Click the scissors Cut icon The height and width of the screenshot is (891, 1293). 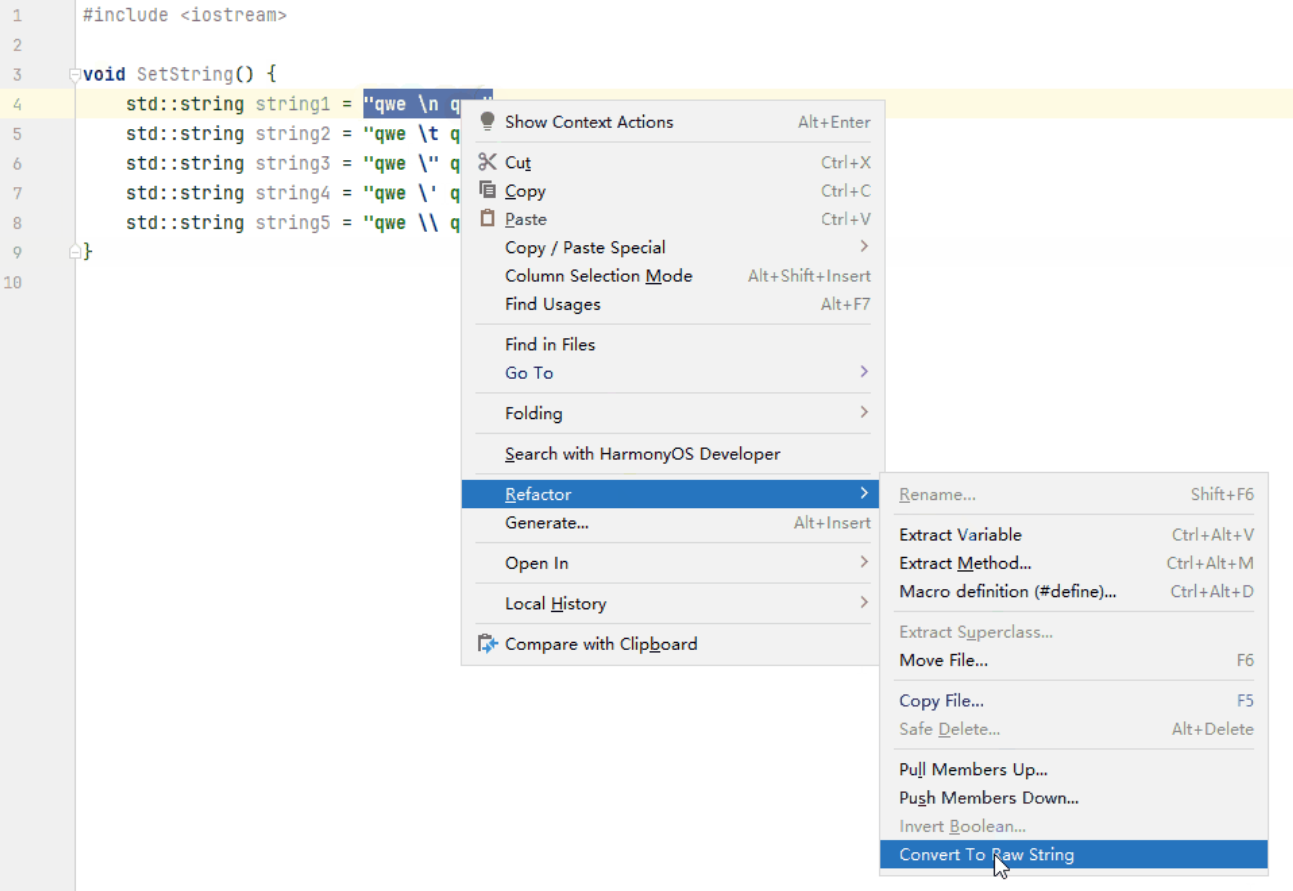488,162
